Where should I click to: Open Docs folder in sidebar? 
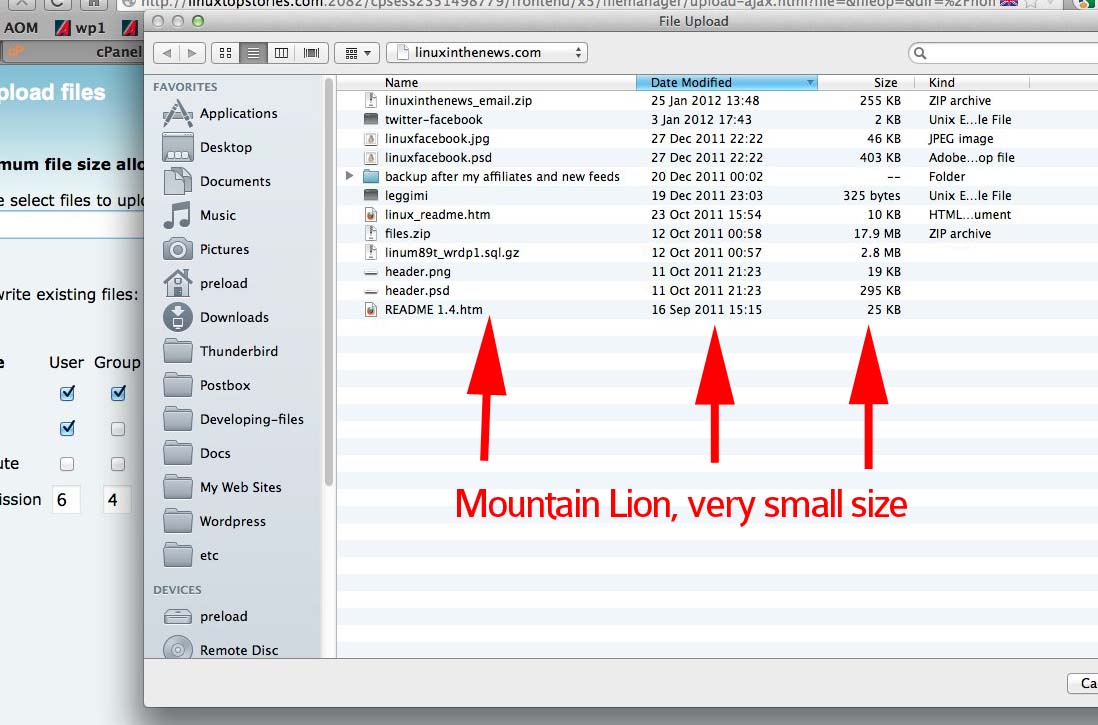[197, 453]
